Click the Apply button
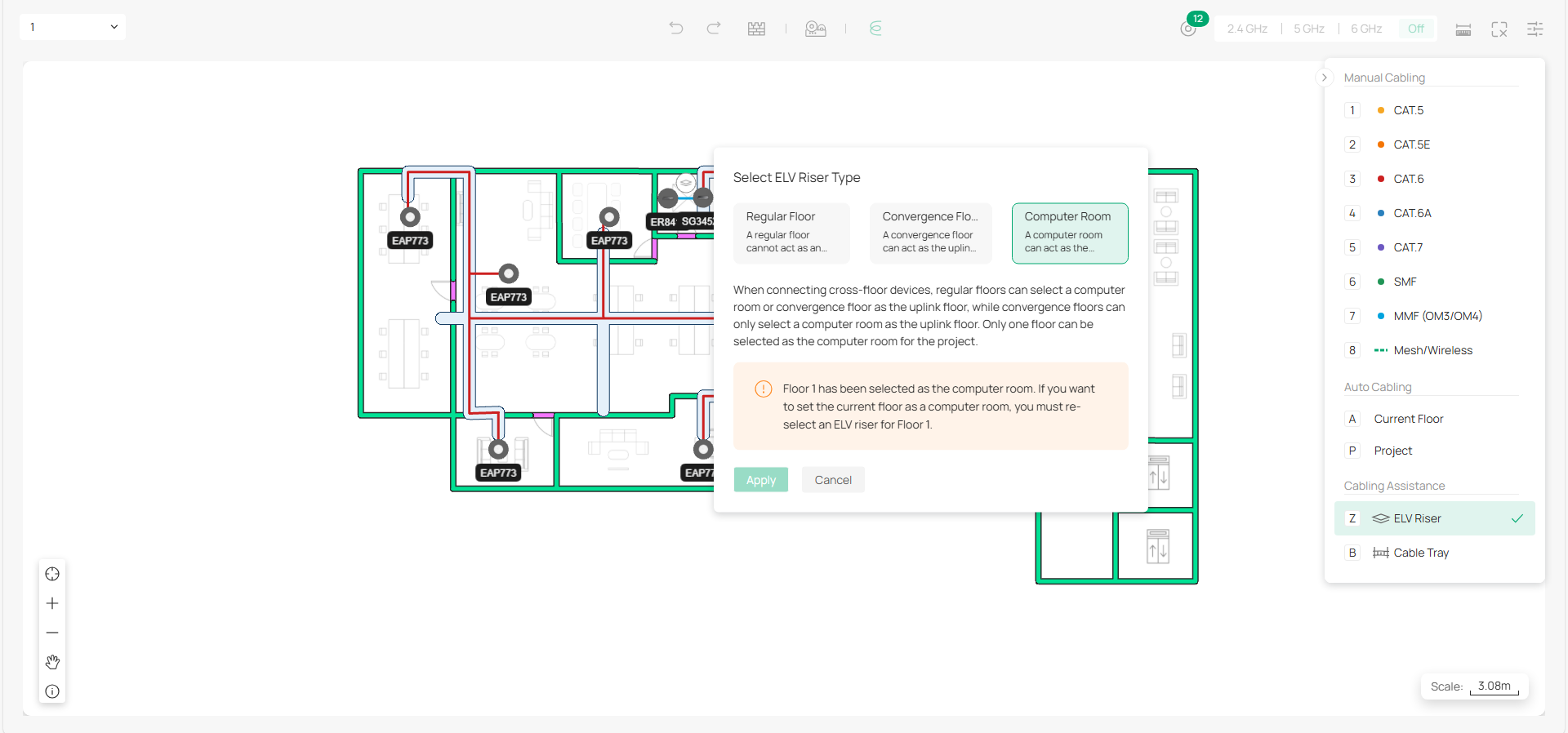 pos(760,480)
